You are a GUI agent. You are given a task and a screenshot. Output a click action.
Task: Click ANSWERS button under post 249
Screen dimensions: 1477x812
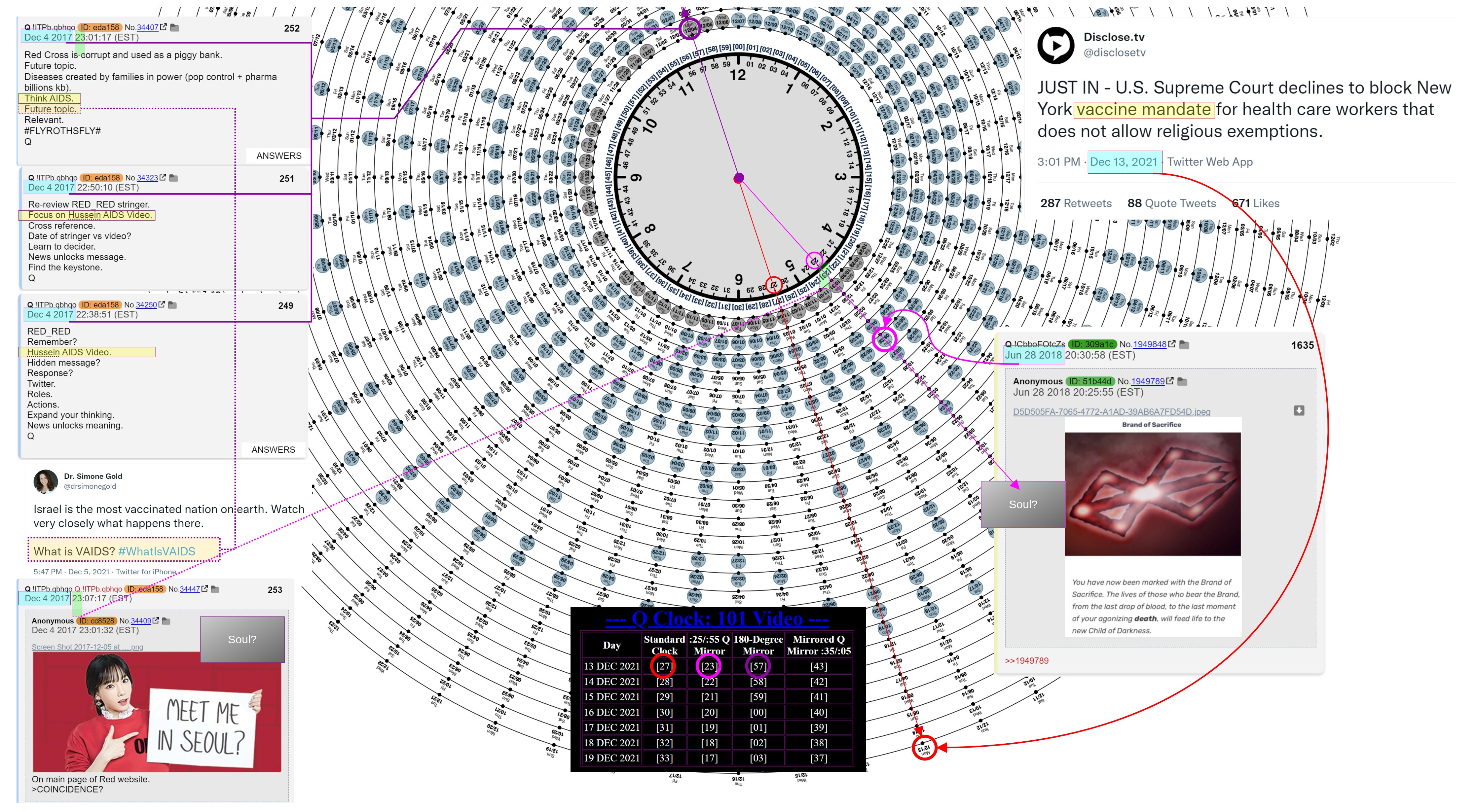(x=273, y=449)
